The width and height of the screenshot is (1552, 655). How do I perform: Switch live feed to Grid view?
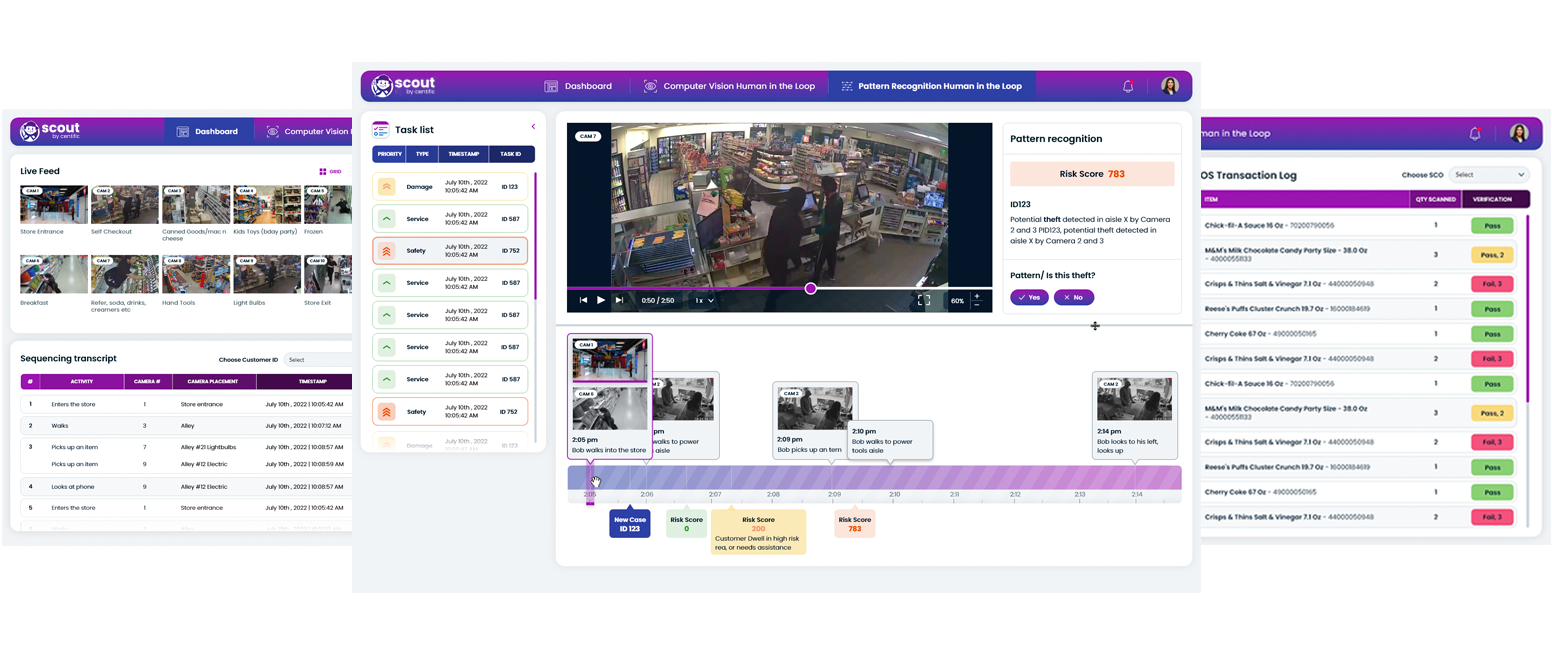tap(330, 172)
